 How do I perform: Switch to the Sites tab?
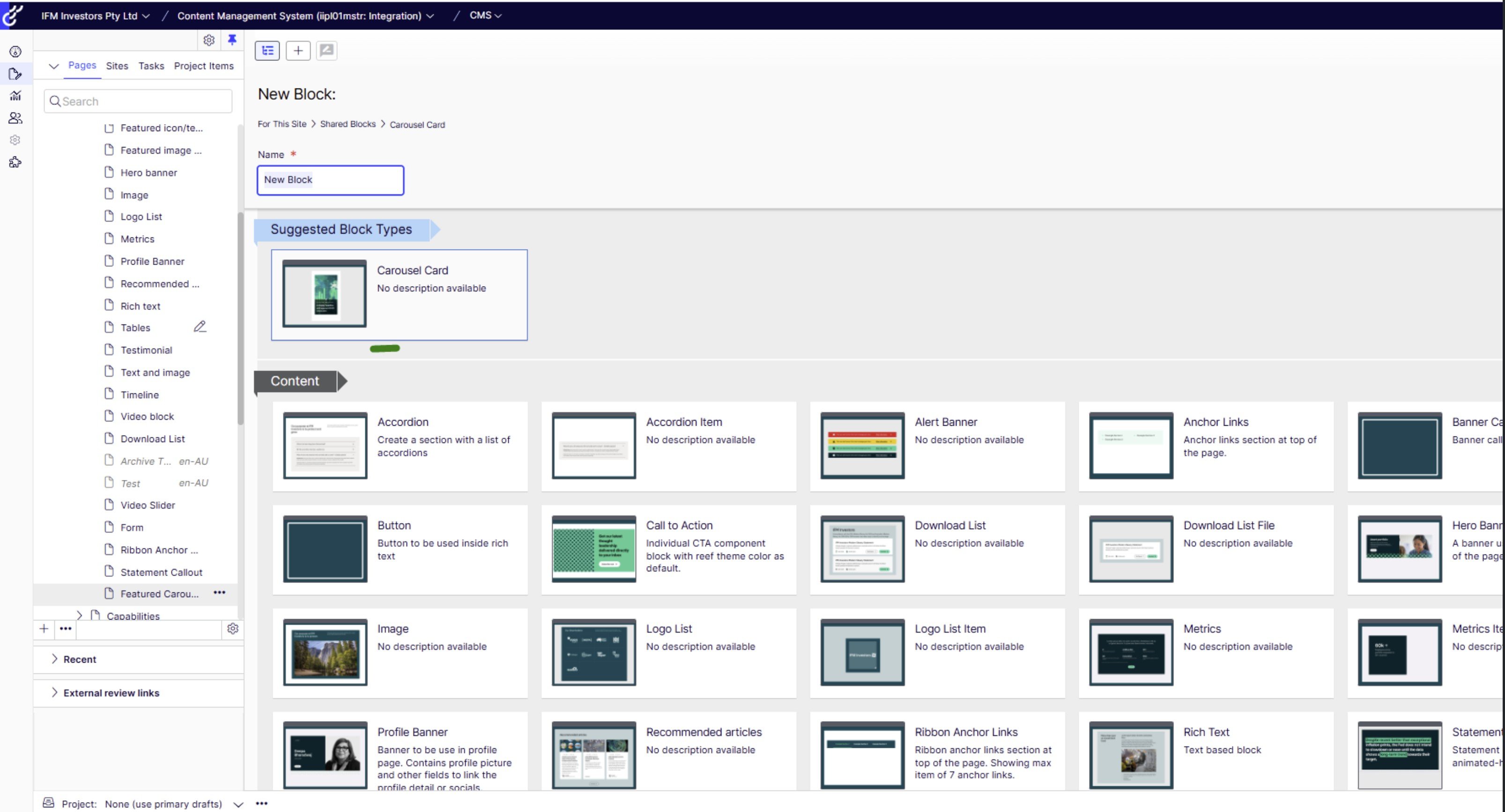117,66
